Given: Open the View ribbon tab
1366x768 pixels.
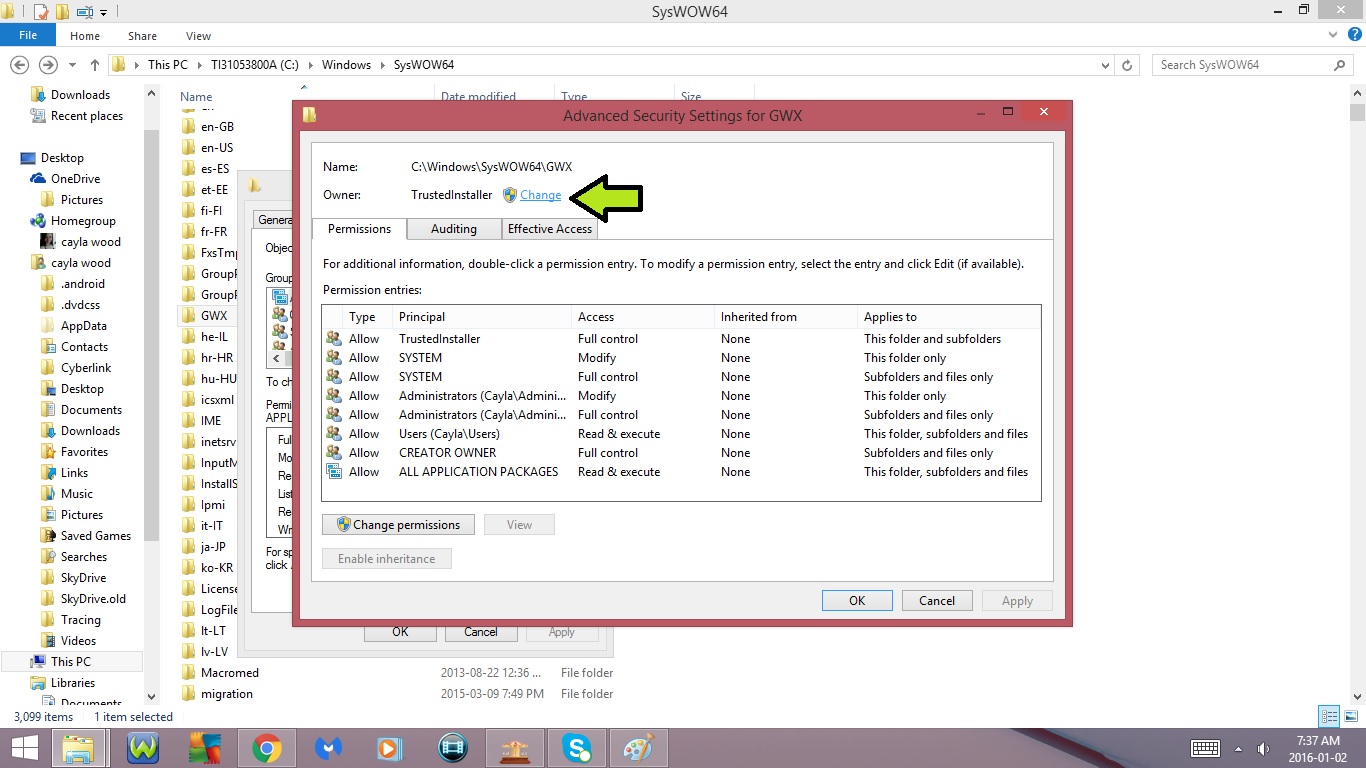Looking at the screenshot, I should click(x=198, y=36).
